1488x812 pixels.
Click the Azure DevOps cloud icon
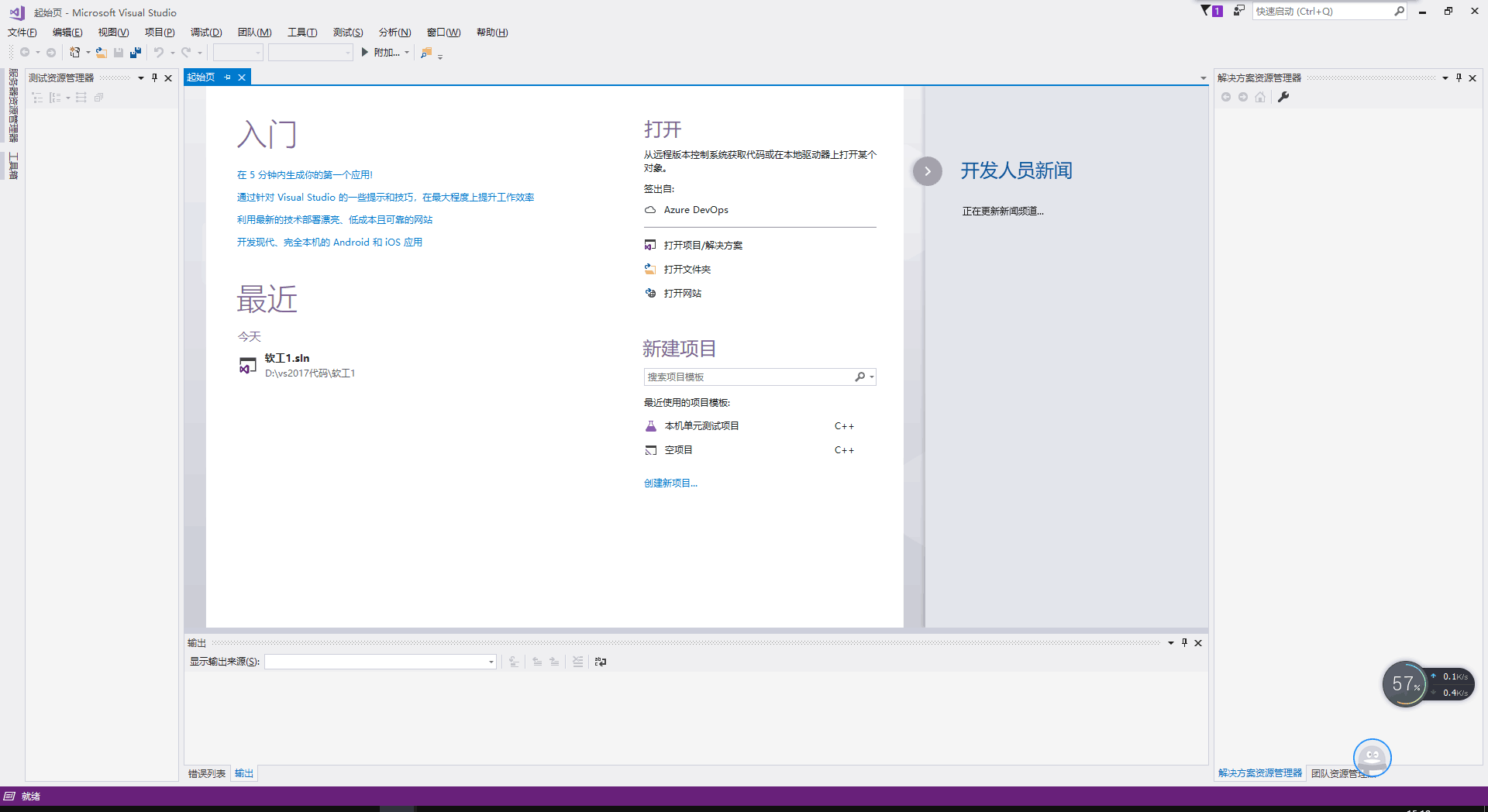click(x=650, y=210)
